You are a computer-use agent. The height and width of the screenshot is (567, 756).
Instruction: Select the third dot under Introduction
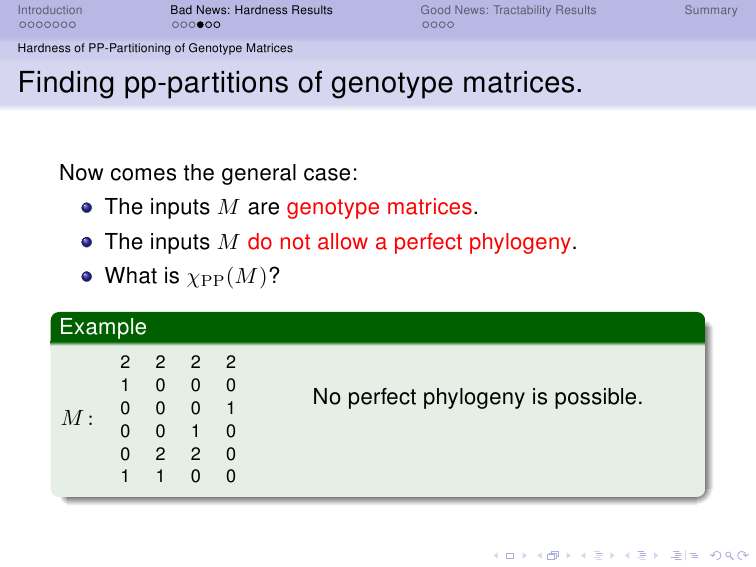coord(39,25)
